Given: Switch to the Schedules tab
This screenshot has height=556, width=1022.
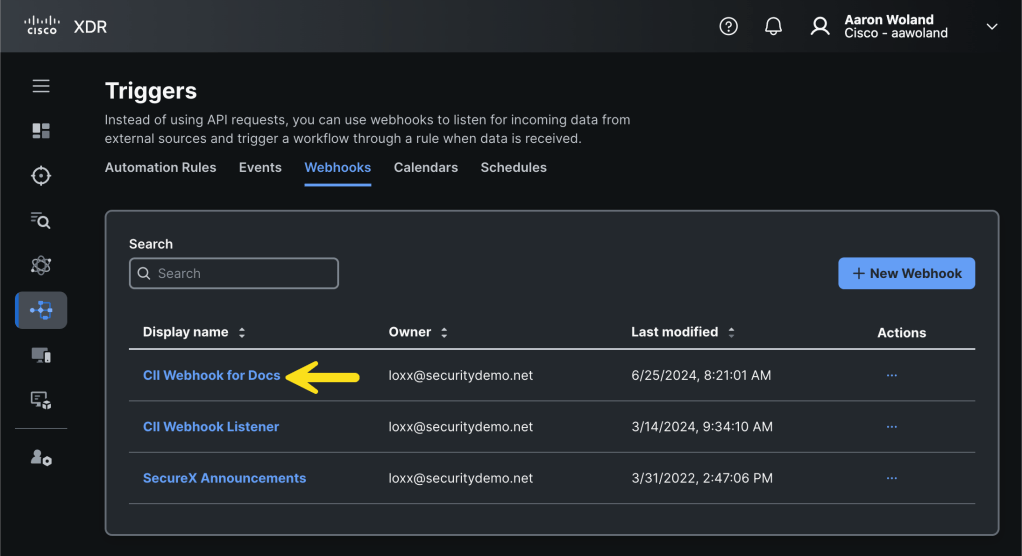Looking at the screenshot, I should 514,168.
